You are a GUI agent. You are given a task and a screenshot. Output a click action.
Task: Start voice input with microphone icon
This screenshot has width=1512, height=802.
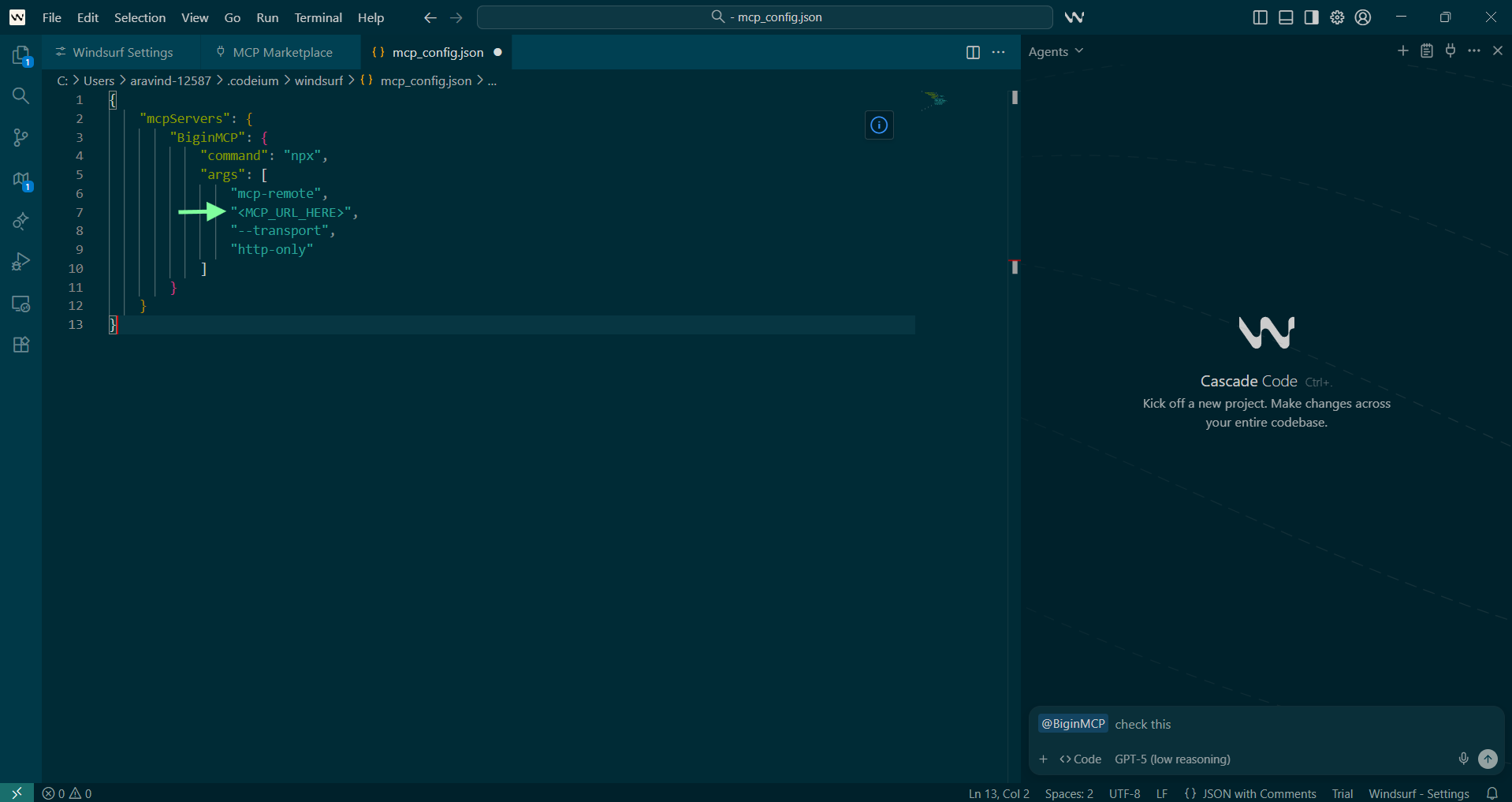coord(1463,759)
